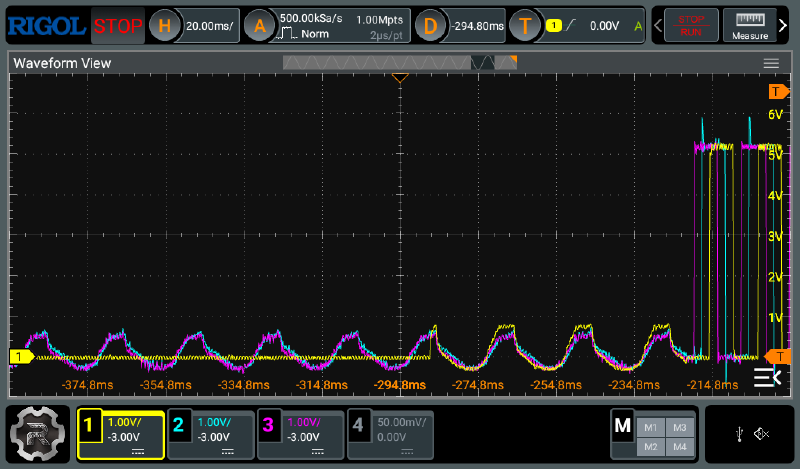Image resolution: width=800 pixels, height=469 pixels.
Task: Select math channel M1
Action: (649, 426)
